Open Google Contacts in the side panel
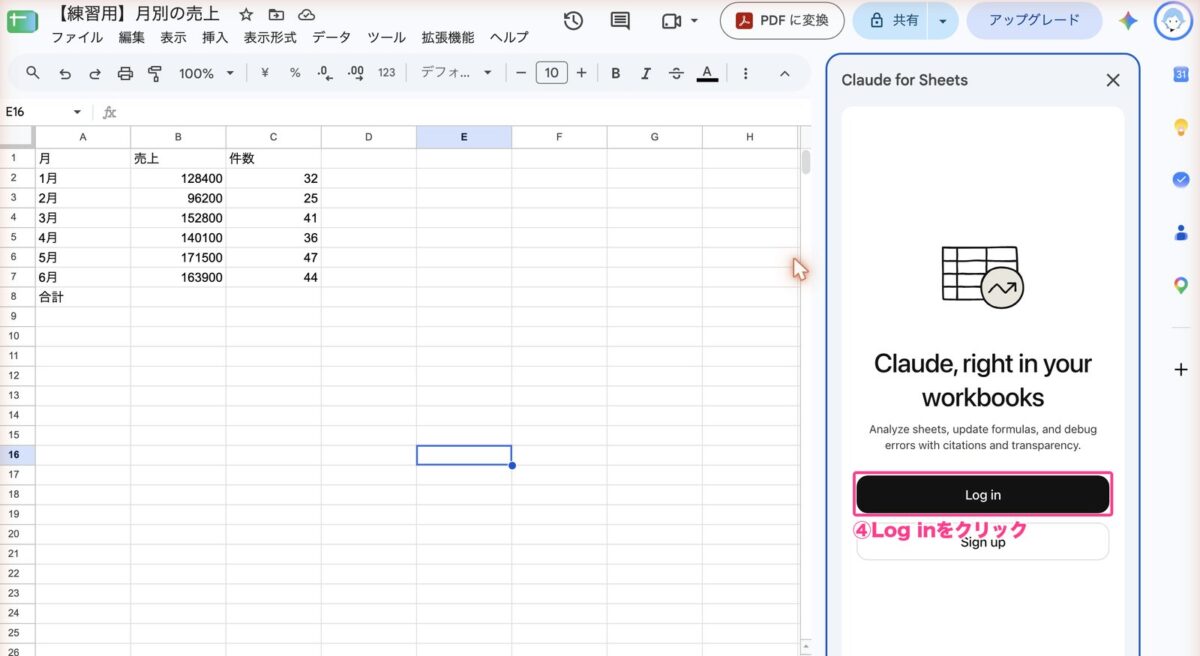The image size is (1200, 656). tap(1181, 233)
